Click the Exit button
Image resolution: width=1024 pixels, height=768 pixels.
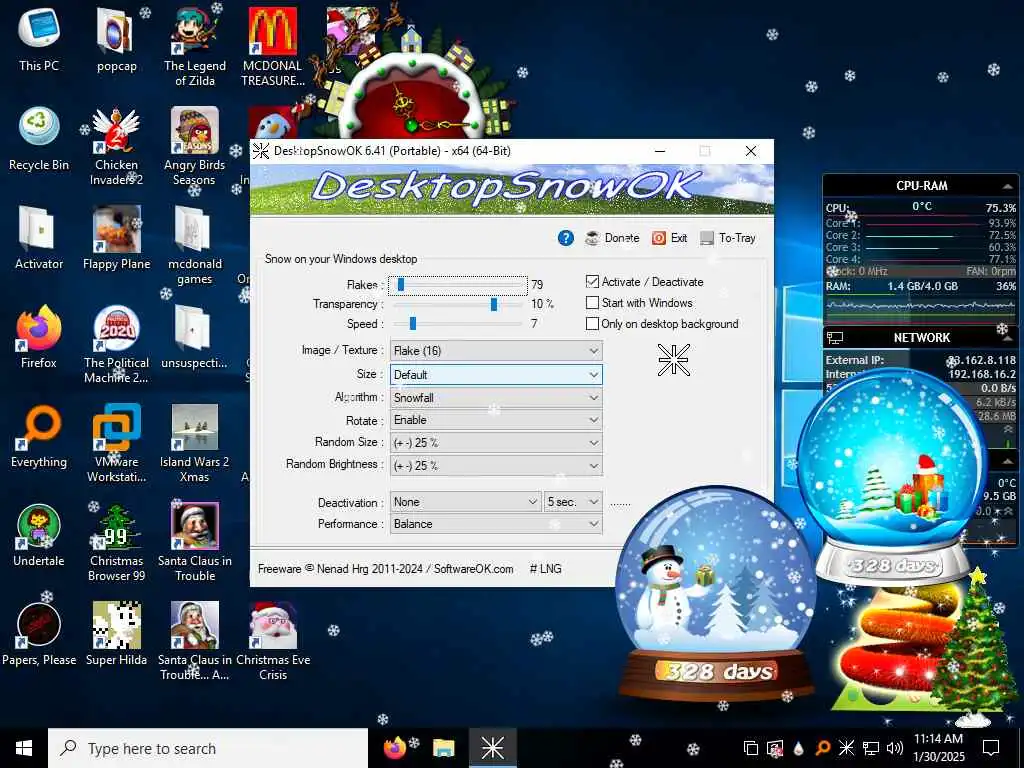[x=669, y=238]
